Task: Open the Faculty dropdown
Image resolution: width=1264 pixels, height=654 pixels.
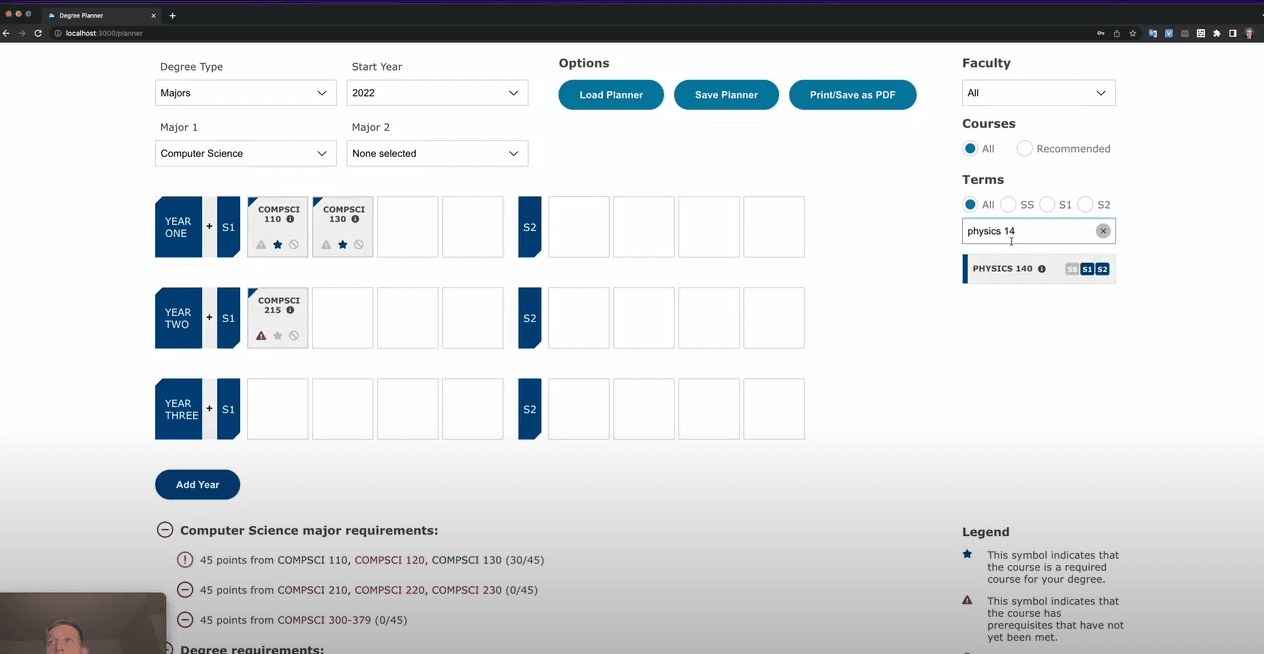Action: click(x=1038, y=93)
